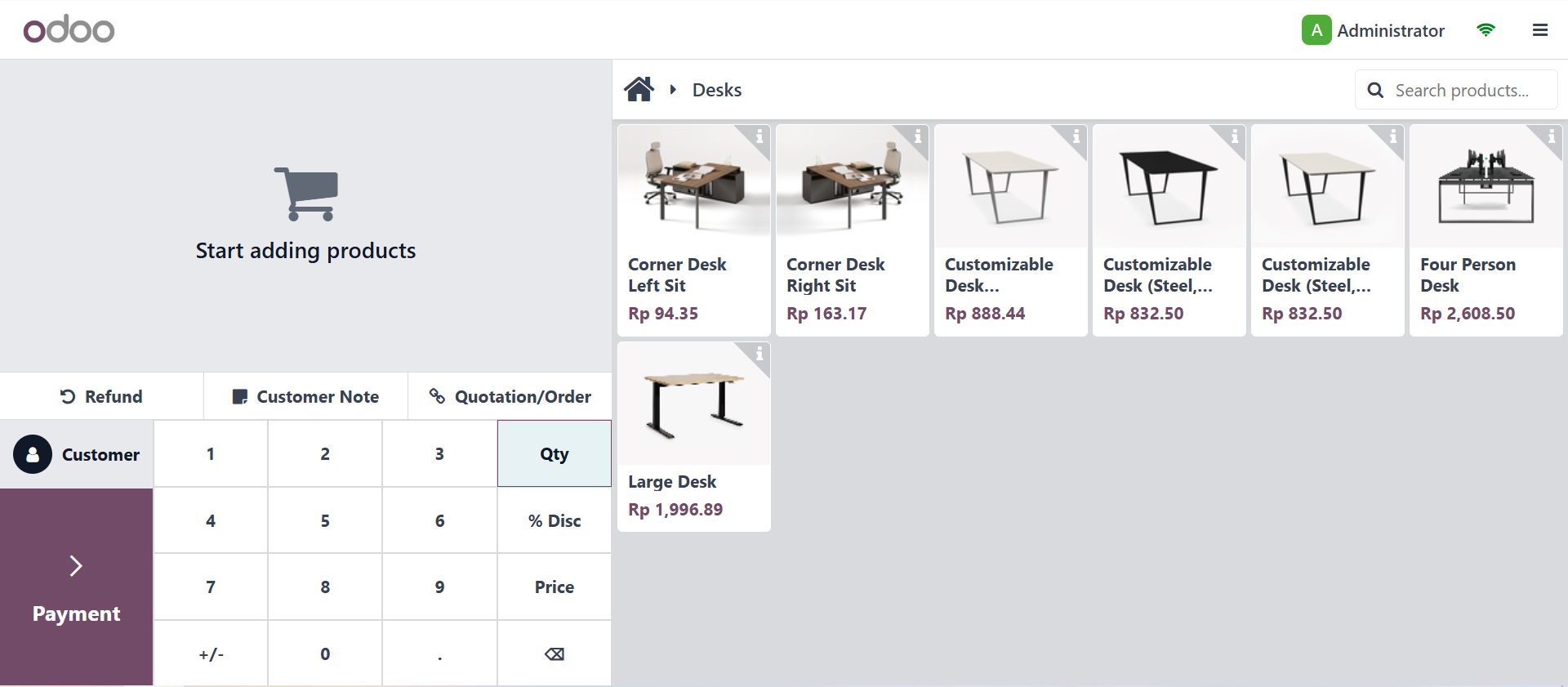1568x687 pixels.
Task: Select the Customizable Desk product thumbnail
Action: tap(1010, 185)
